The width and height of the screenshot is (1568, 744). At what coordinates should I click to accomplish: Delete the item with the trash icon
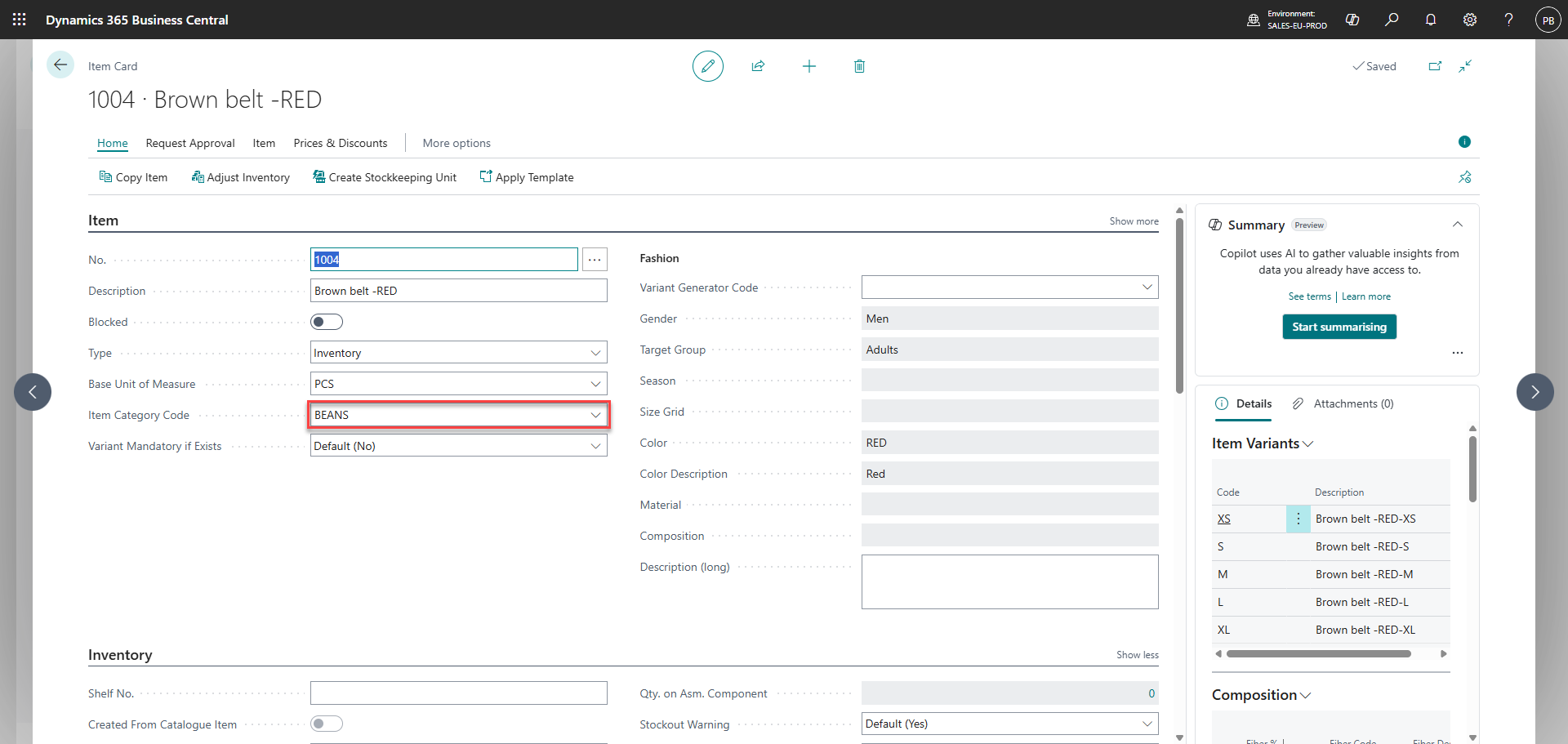(859, 66)
